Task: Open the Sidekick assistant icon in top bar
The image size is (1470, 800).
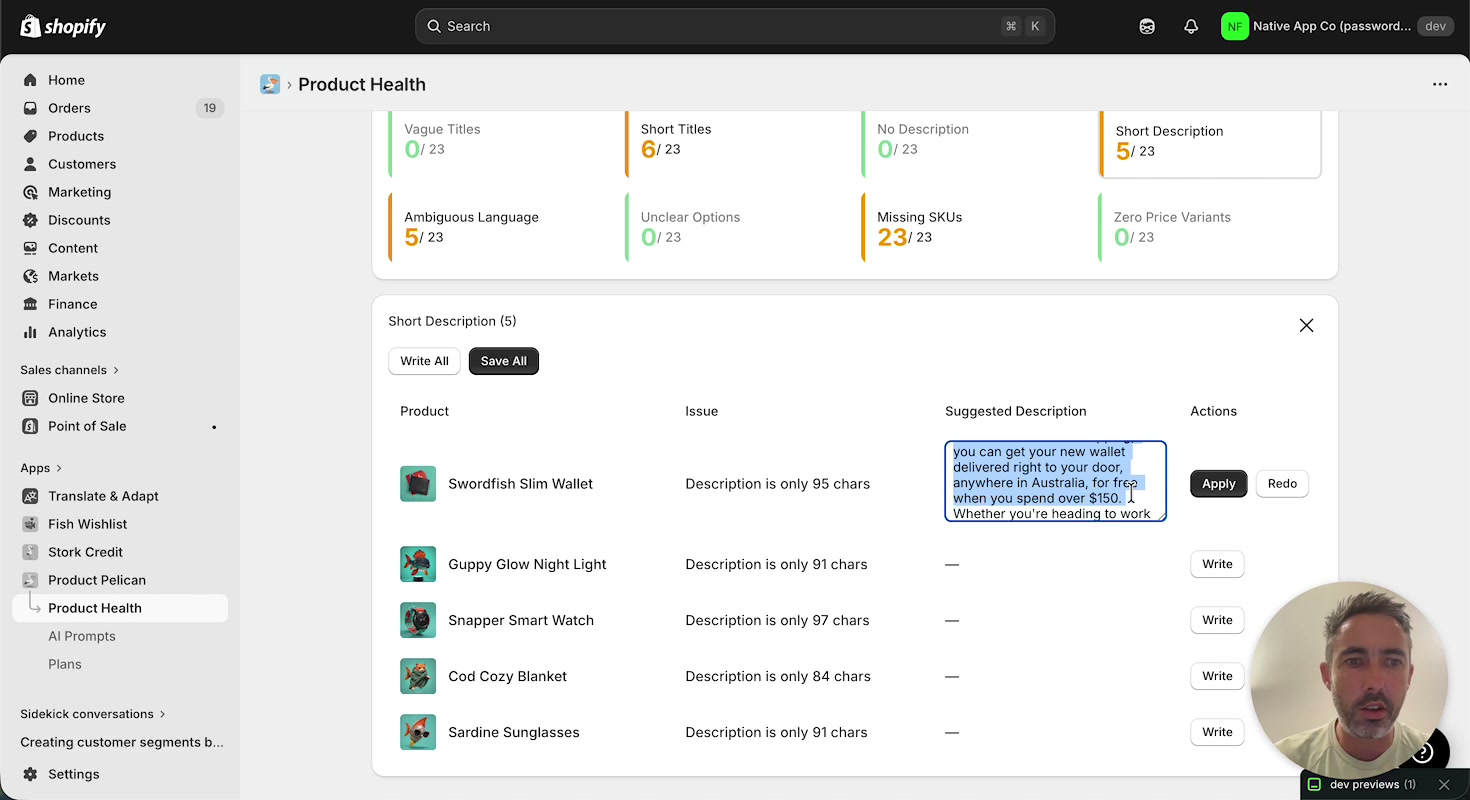Action: 1146,26
